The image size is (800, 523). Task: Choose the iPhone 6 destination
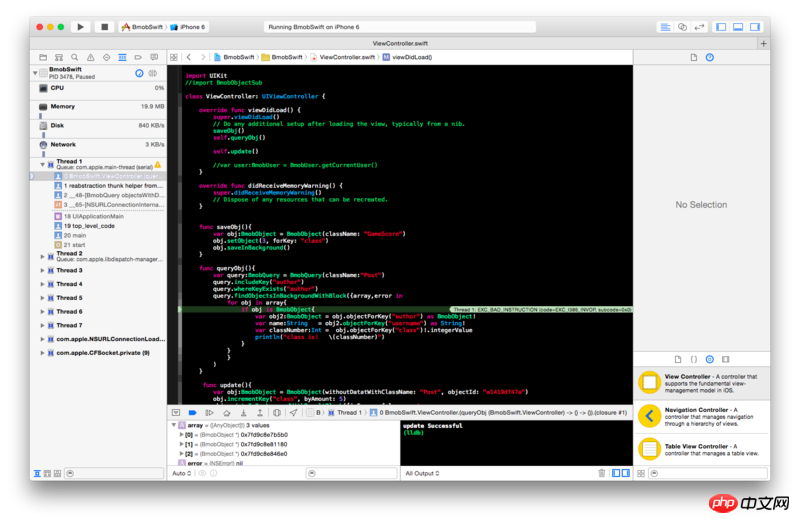tap(188, 27)
